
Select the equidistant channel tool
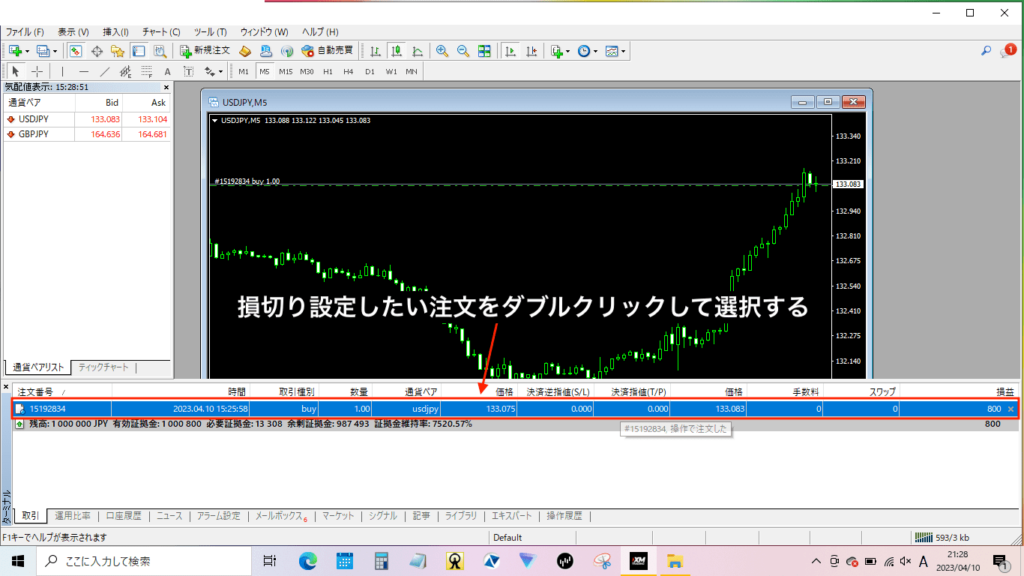click(125, 71)
